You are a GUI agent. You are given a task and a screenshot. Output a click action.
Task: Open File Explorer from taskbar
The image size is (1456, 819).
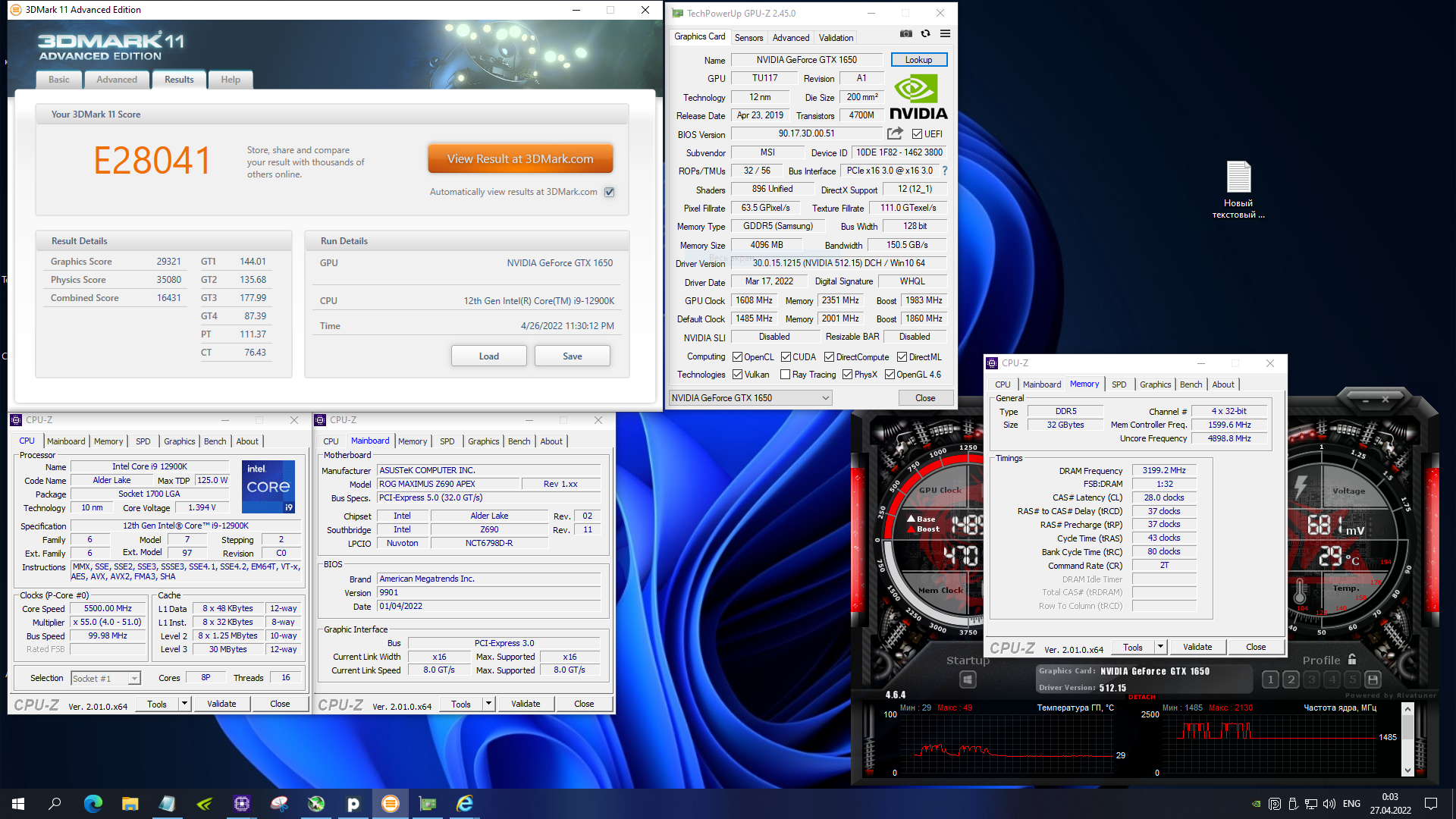130,804
